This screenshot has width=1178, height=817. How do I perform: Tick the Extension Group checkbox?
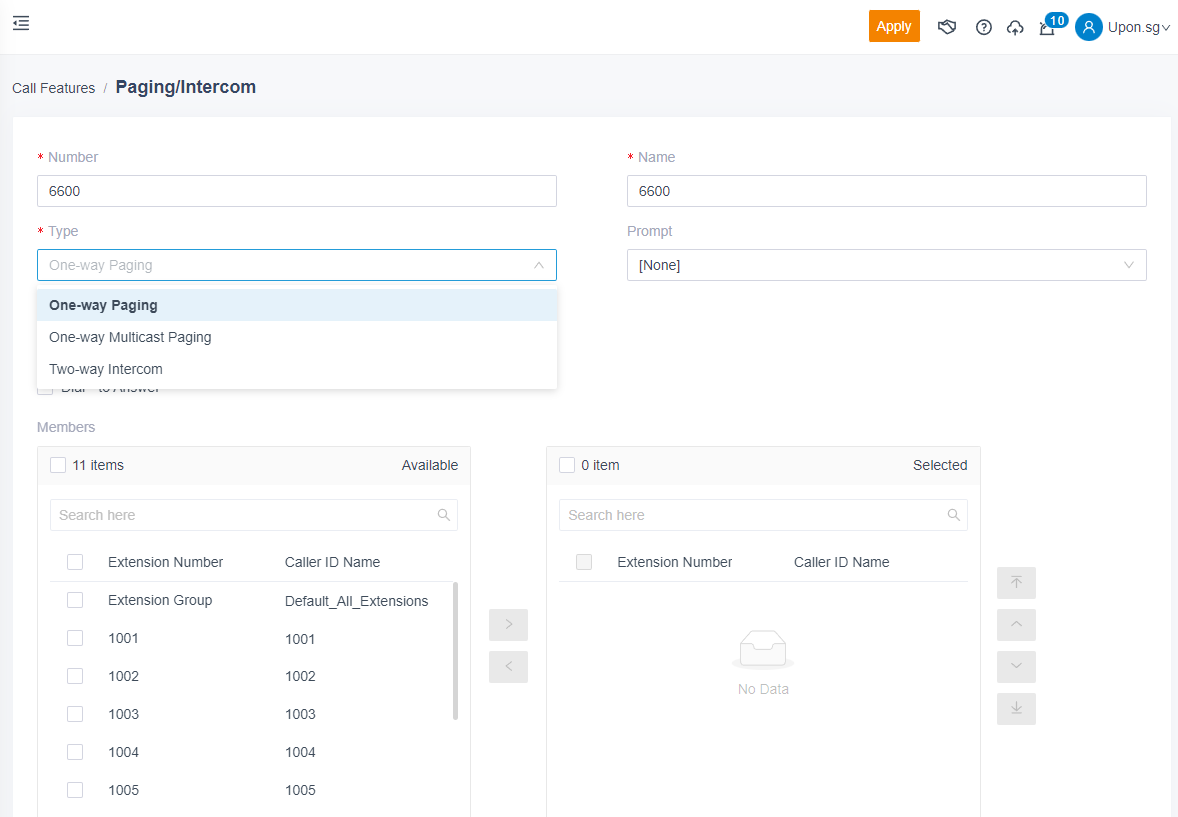coord(75,600)
